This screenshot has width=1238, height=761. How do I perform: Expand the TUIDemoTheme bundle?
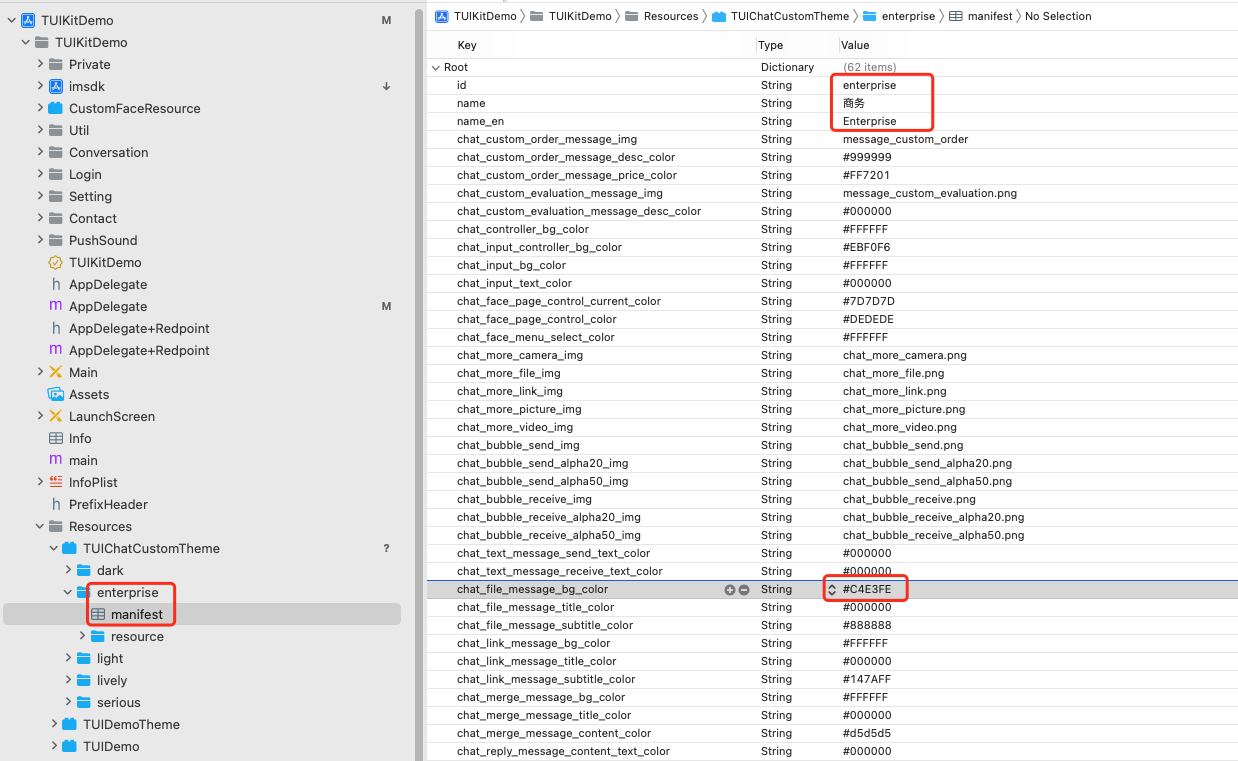tap(54, 724)
